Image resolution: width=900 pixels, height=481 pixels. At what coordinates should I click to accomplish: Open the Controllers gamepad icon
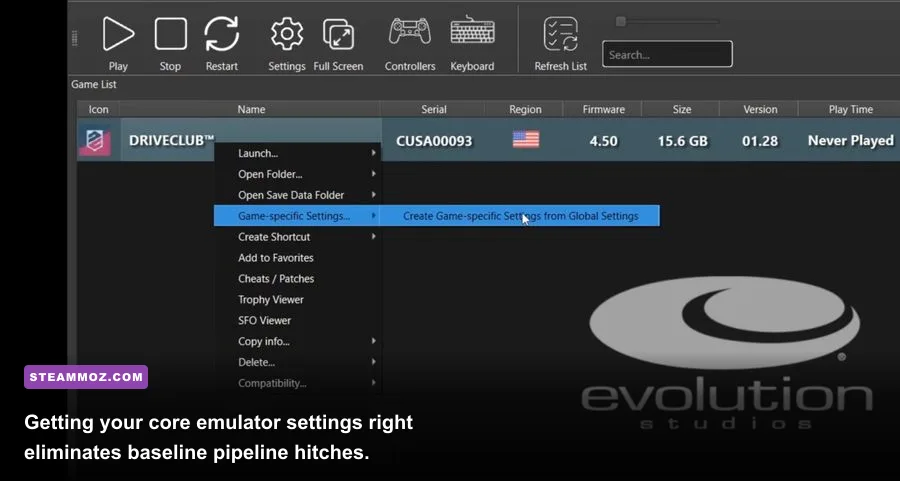(x=410, y=32)
